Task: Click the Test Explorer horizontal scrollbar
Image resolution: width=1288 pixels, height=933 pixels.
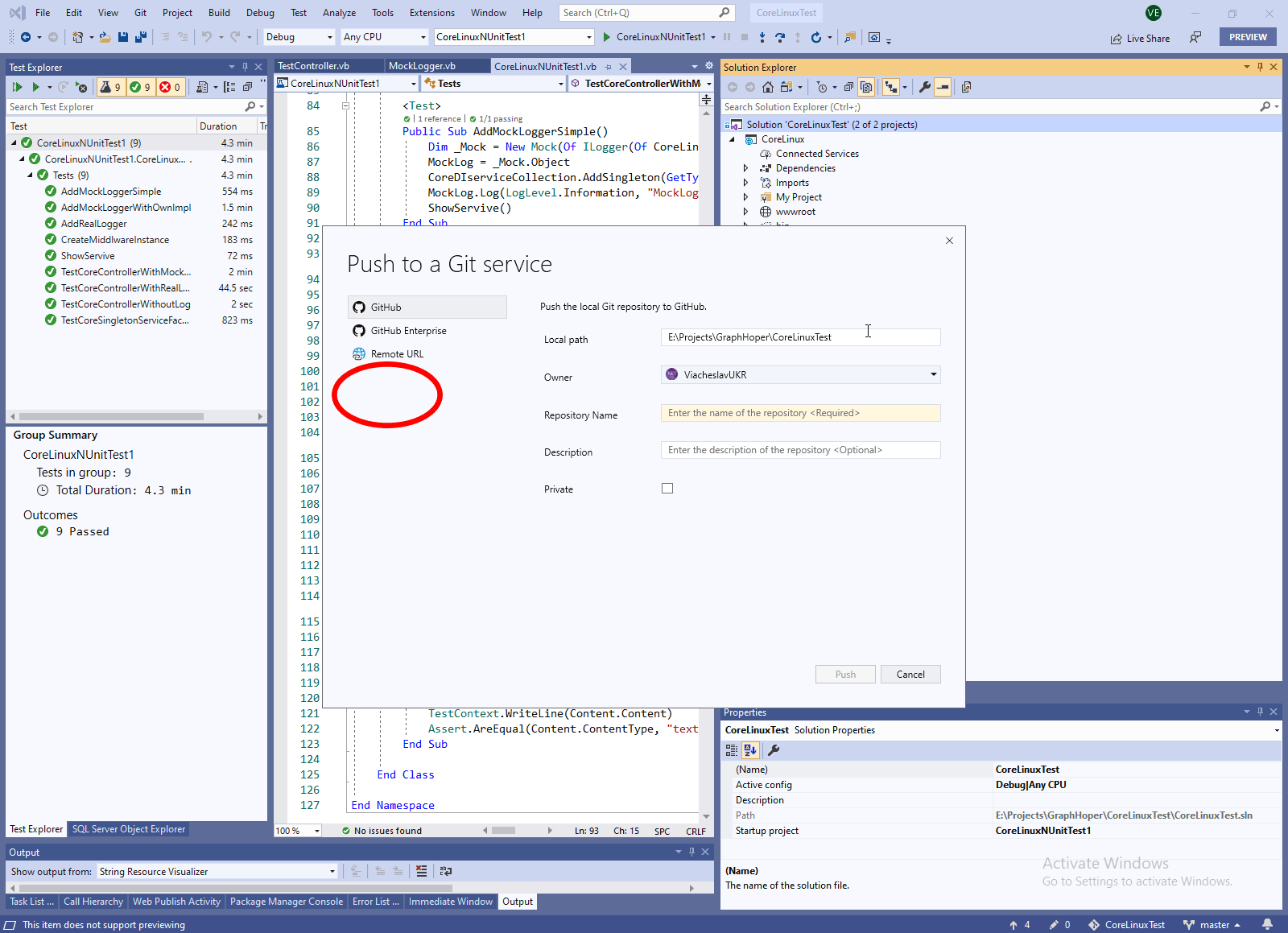Action: coord(112,416)
